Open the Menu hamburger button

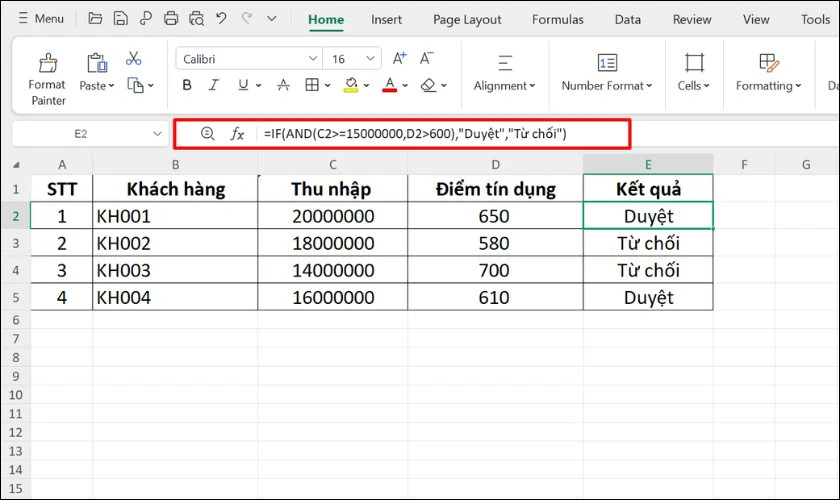click(x=41, y=19)
